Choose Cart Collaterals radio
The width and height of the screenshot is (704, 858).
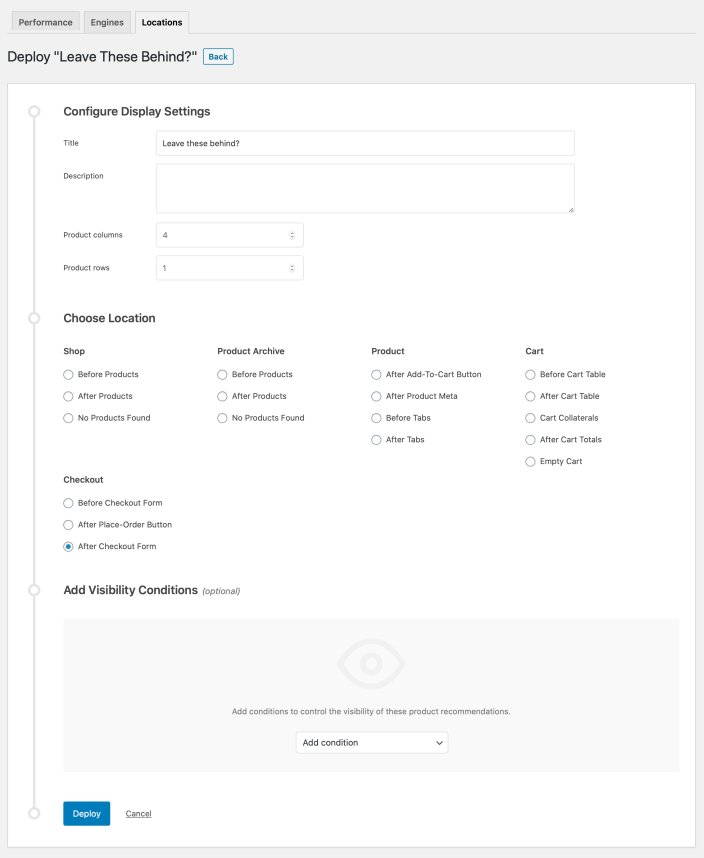(530, 418)
